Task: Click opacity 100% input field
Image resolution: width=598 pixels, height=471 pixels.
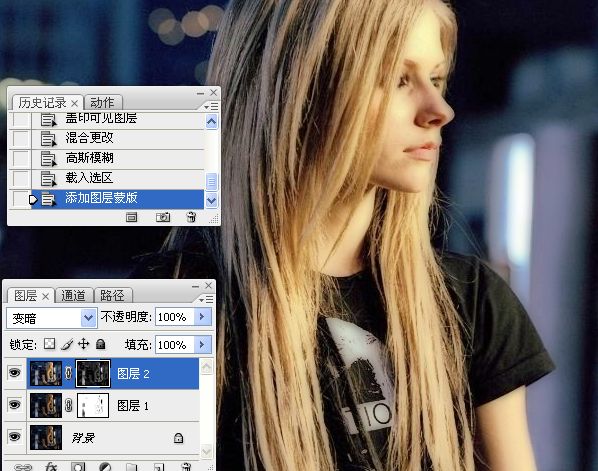Action: [x=174, y=317]
